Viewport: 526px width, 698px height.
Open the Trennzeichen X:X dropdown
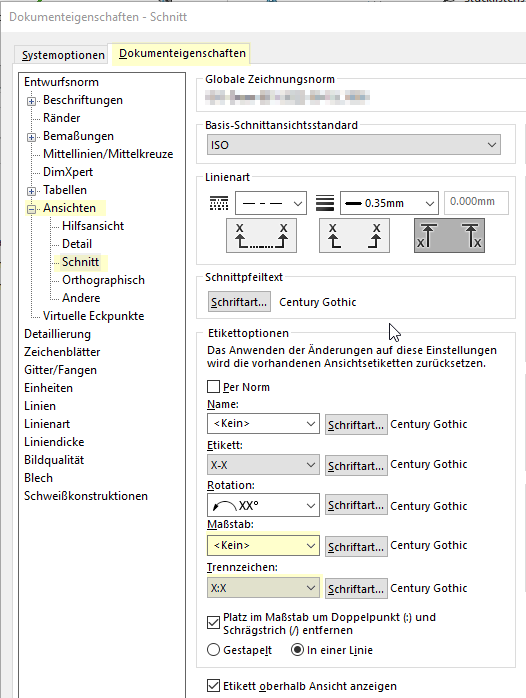click(x=263, y=588)
